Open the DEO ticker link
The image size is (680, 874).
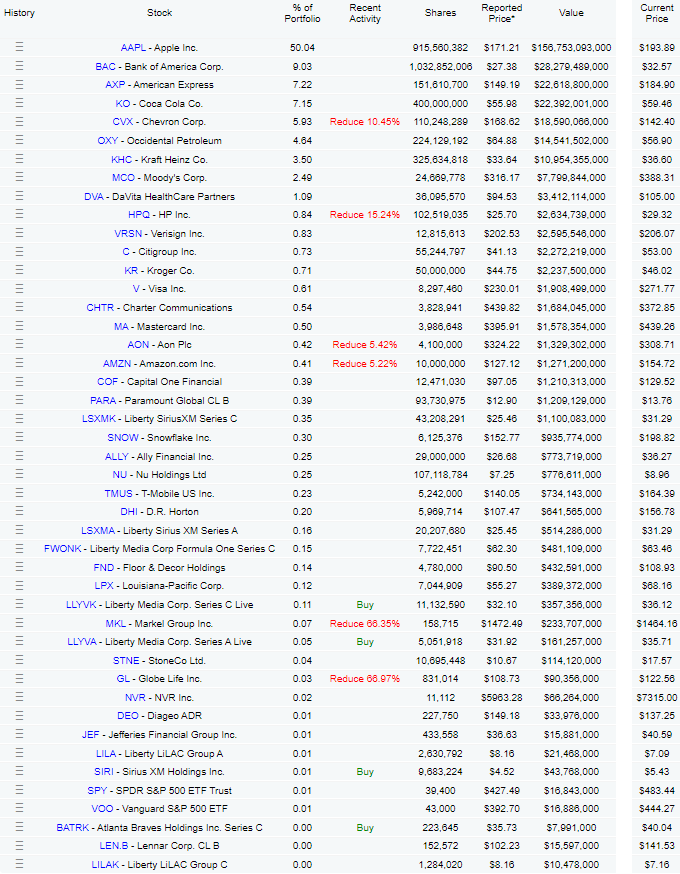tap(128, 716)
